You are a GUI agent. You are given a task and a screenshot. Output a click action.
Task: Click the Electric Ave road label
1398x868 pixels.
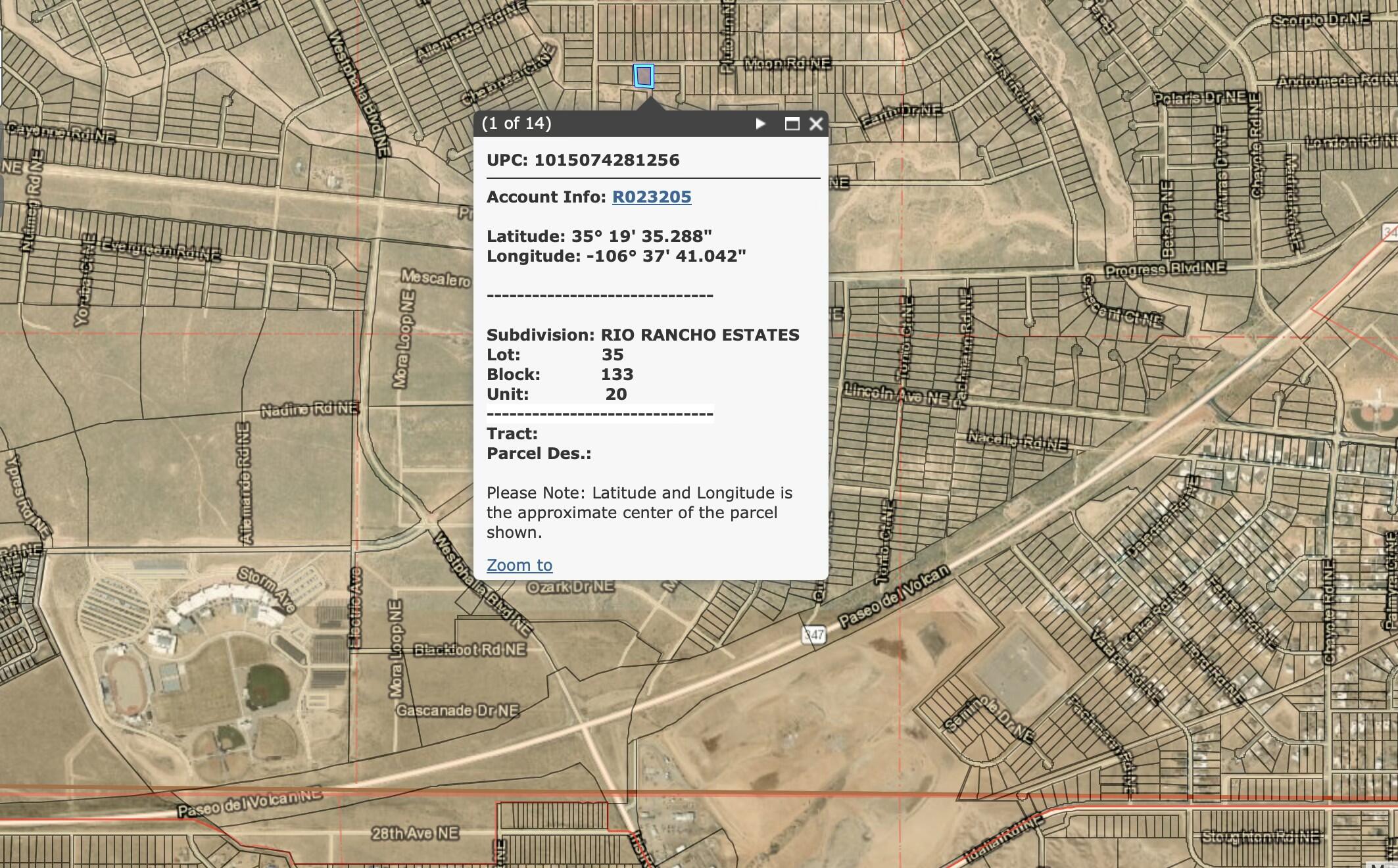point(356,608)
